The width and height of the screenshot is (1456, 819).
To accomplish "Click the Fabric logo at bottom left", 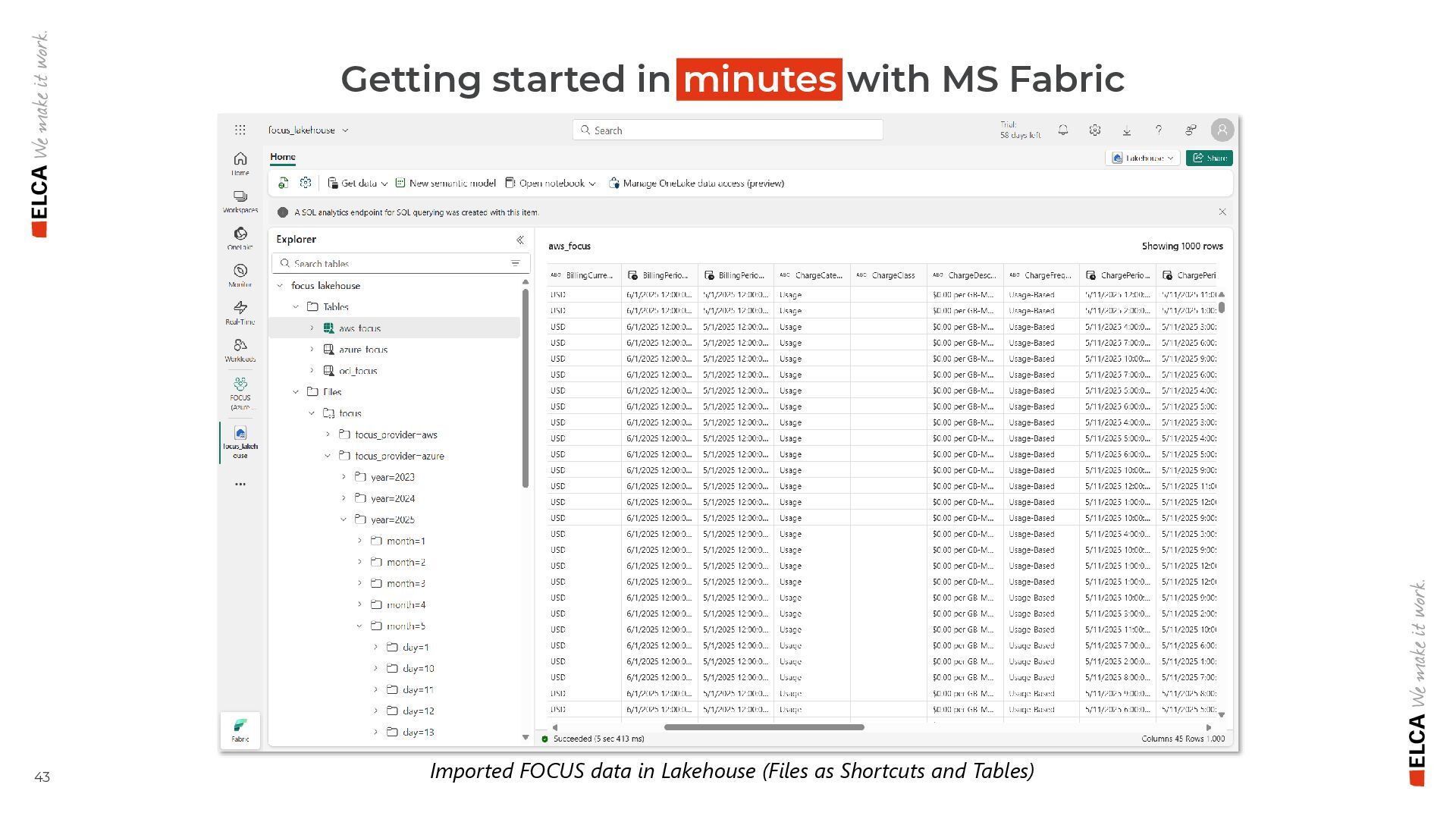I will 240,730.
